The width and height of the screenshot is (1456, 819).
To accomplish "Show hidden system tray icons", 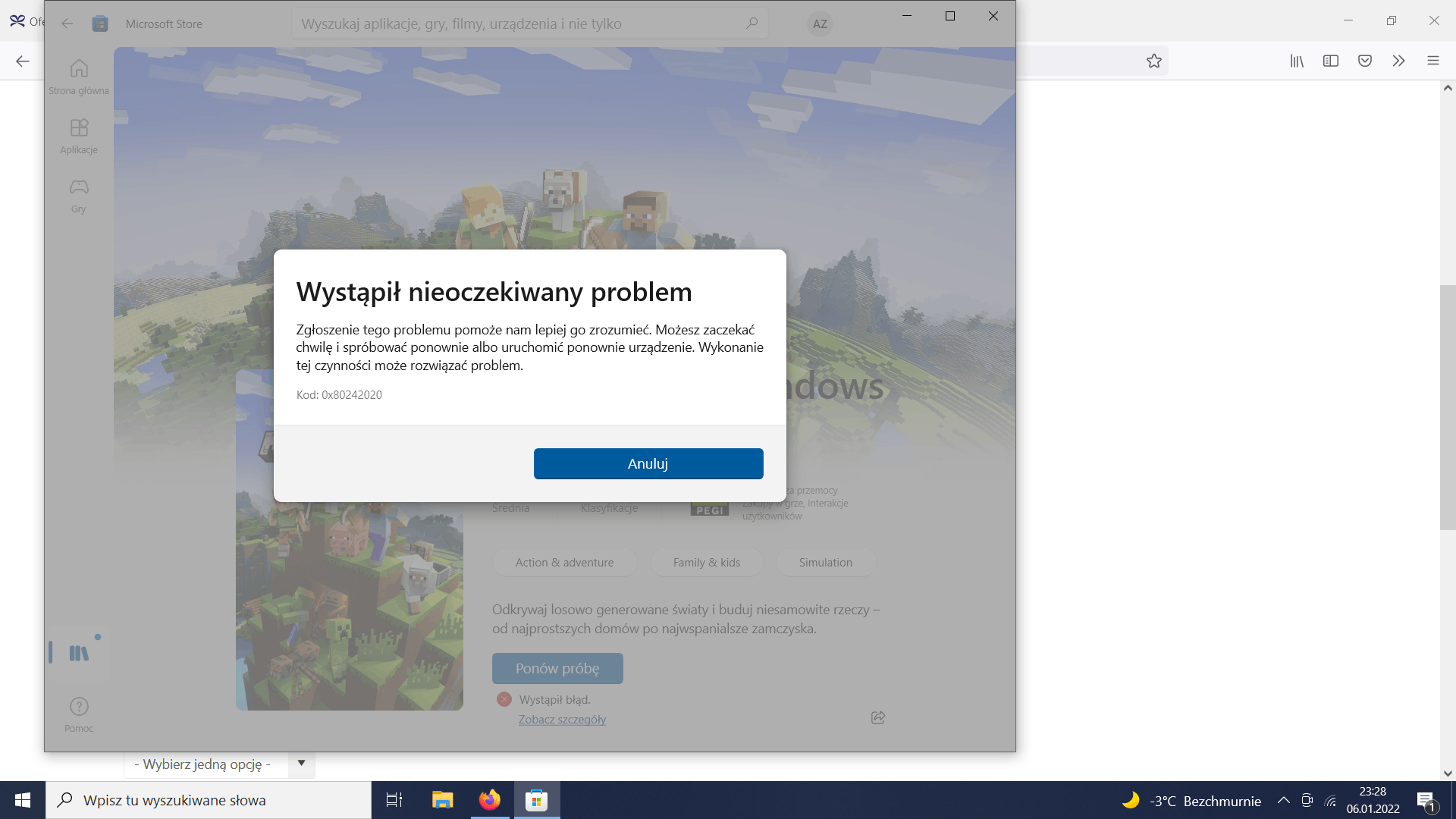I will [1284, 800].
